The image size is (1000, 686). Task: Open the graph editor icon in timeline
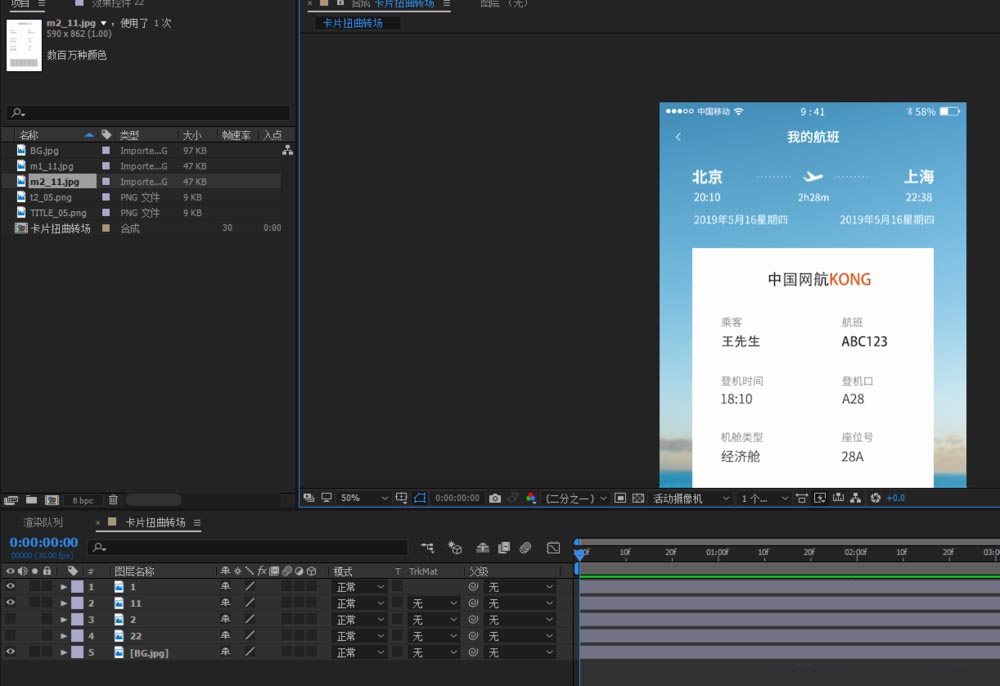point(553,548)
